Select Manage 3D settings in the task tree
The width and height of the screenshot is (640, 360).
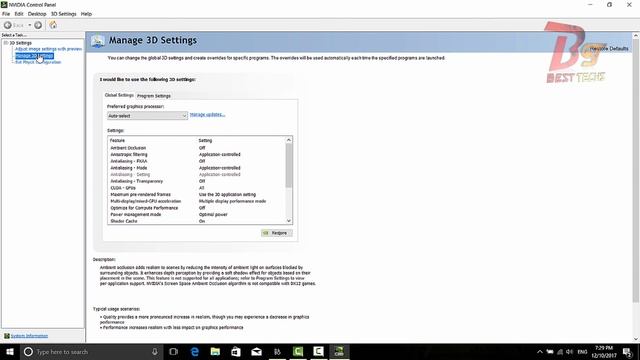(34, 56)
